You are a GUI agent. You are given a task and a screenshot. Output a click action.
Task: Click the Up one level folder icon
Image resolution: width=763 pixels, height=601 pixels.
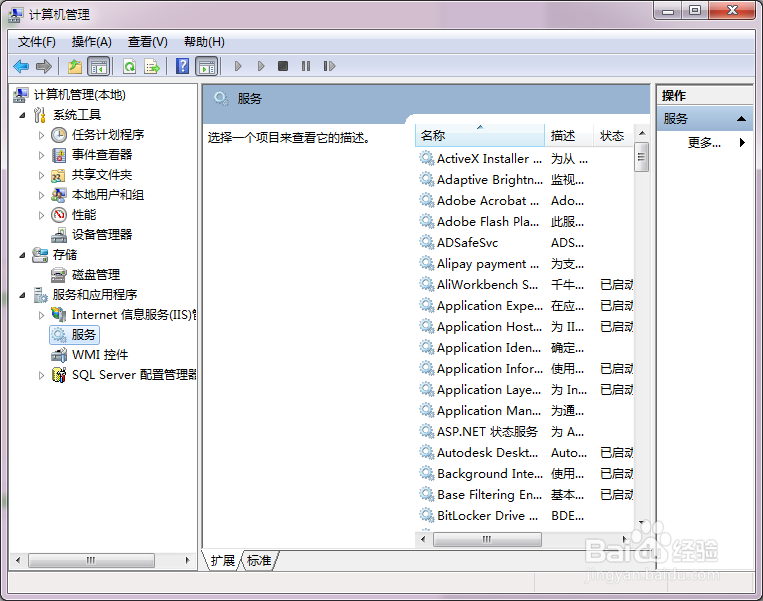tap(74, 66)
